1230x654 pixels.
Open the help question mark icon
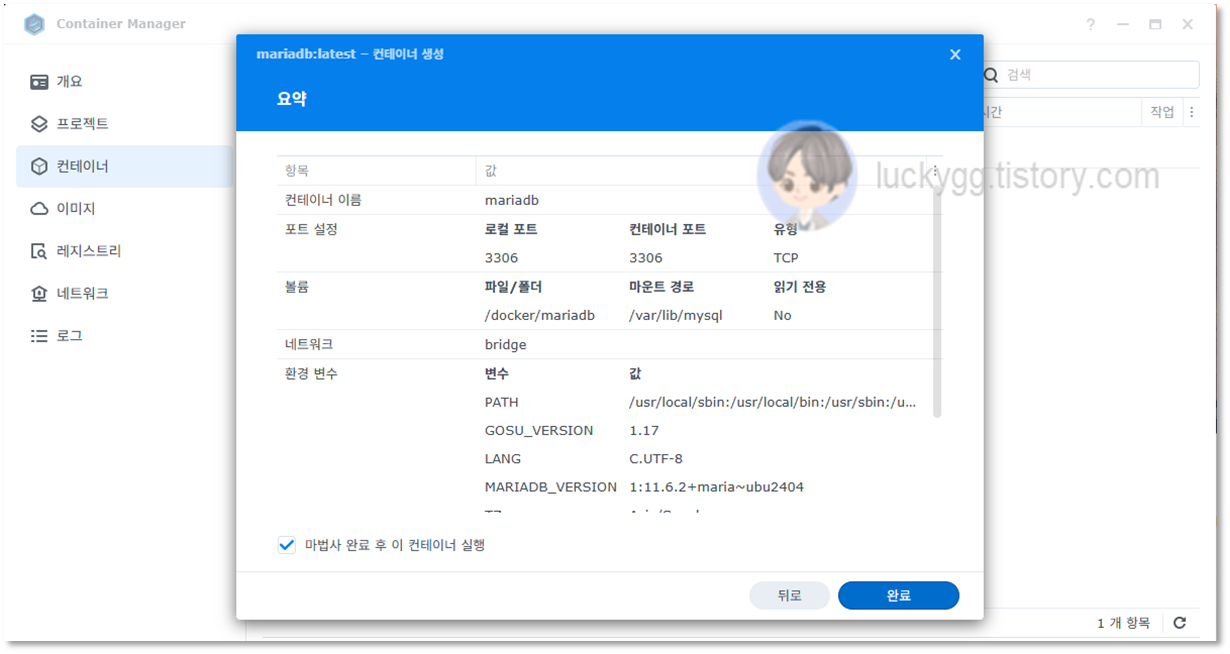coord(1091,24)
